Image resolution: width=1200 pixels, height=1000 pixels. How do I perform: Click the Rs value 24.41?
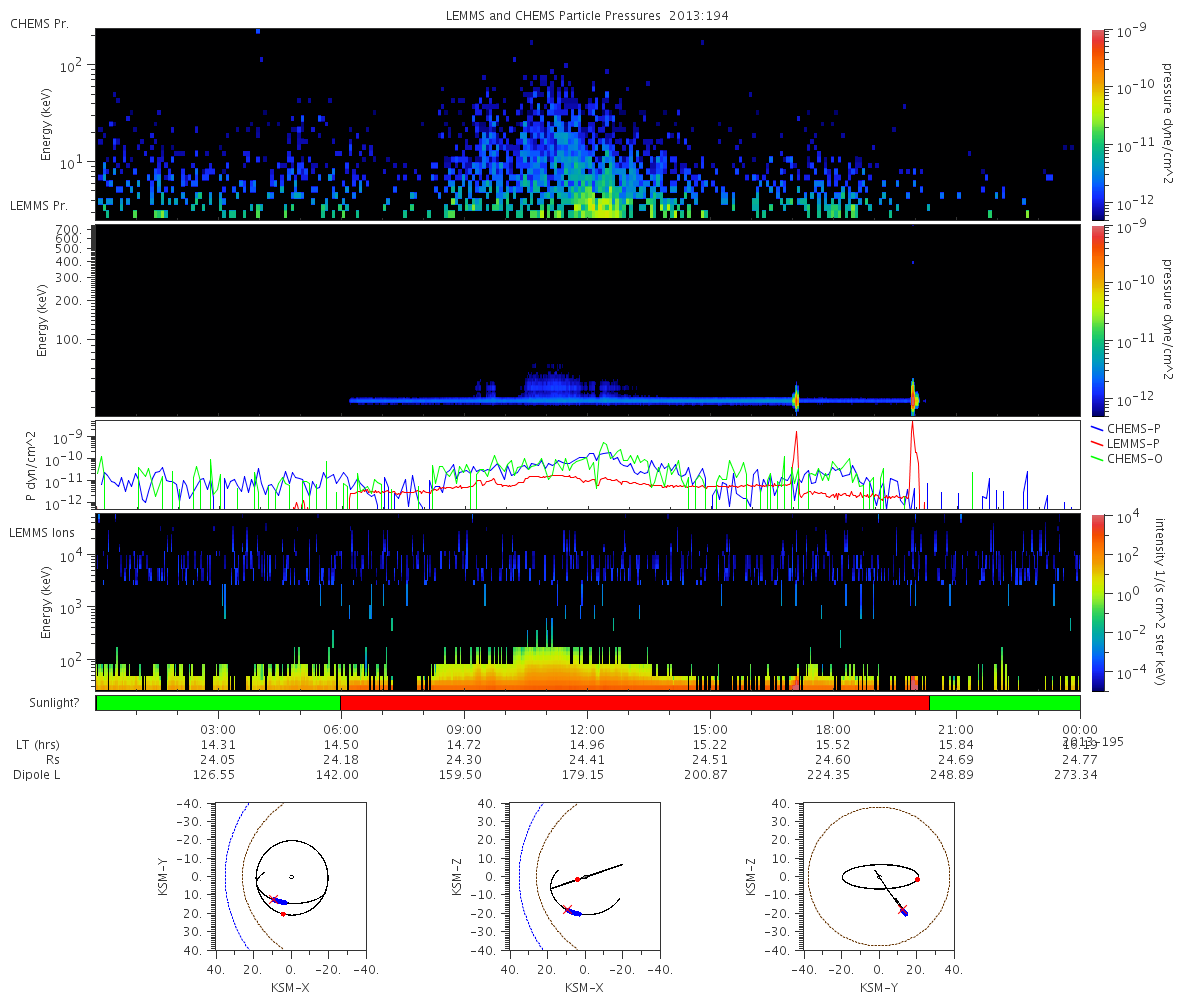pos(587,760)
